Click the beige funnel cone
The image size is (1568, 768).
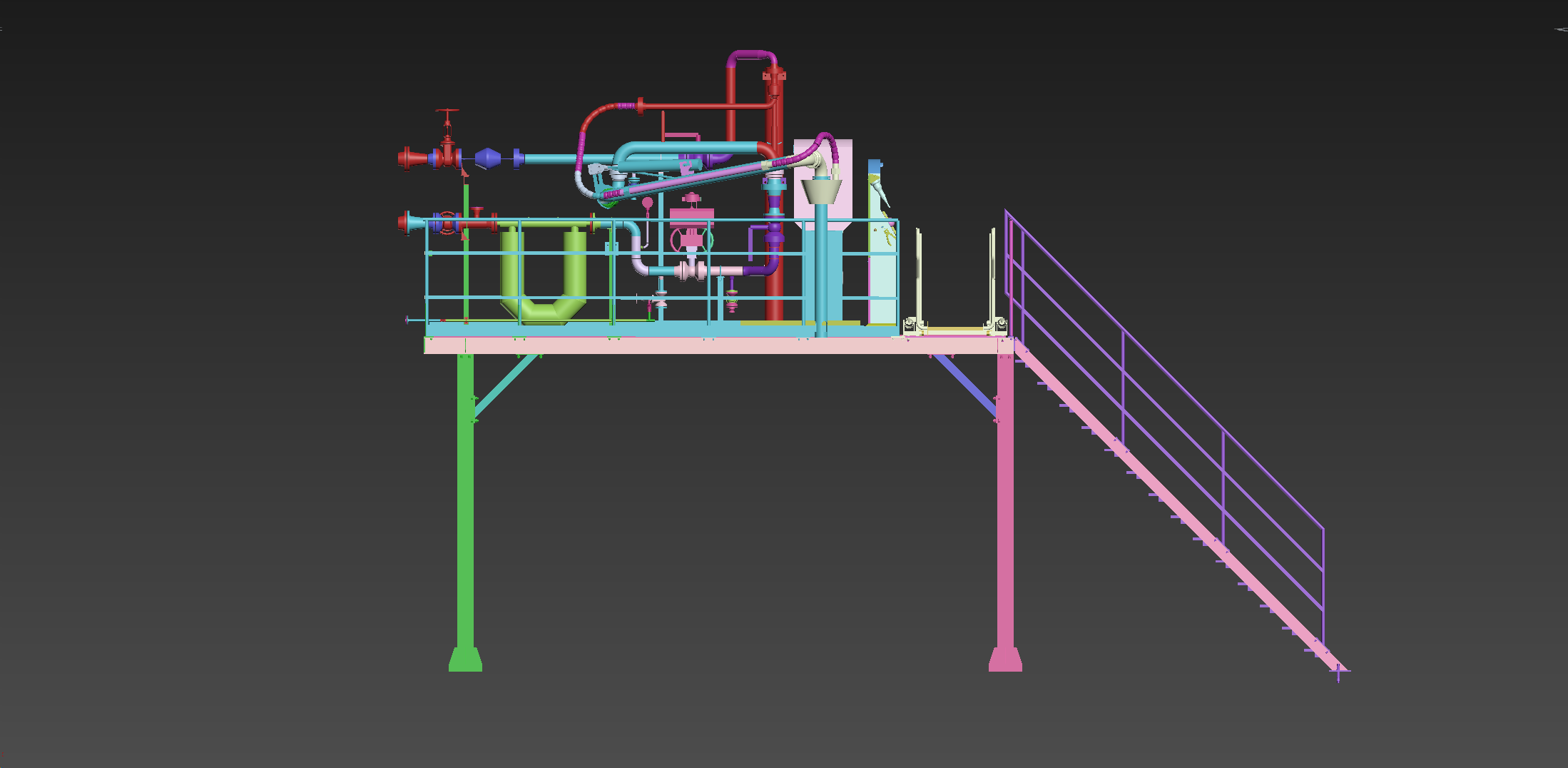pos(821,191)
